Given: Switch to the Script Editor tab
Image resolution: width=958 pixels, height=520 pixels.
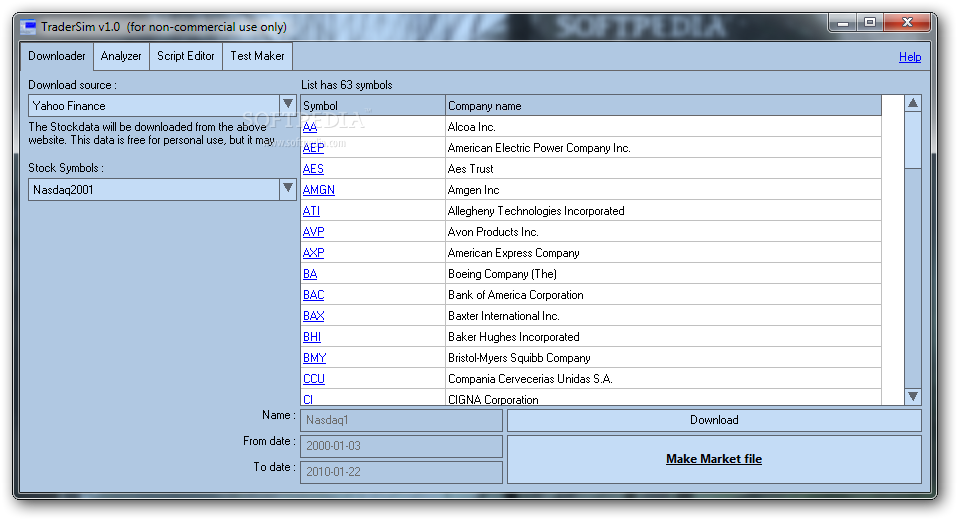Looking at the screenshot, I should pyautogui.click(x=186, y=56).
